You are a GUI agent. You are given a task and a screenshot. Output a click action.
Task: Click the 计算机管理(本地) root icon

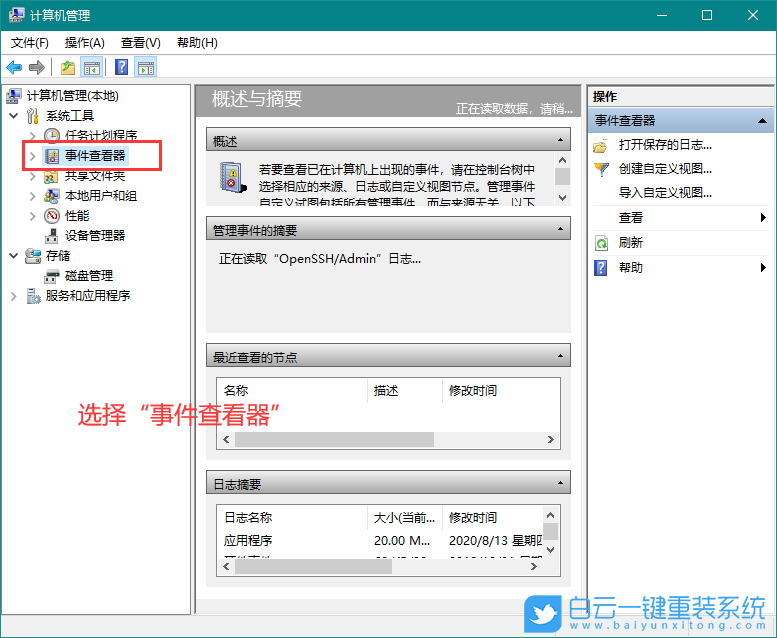pos(14,96)
